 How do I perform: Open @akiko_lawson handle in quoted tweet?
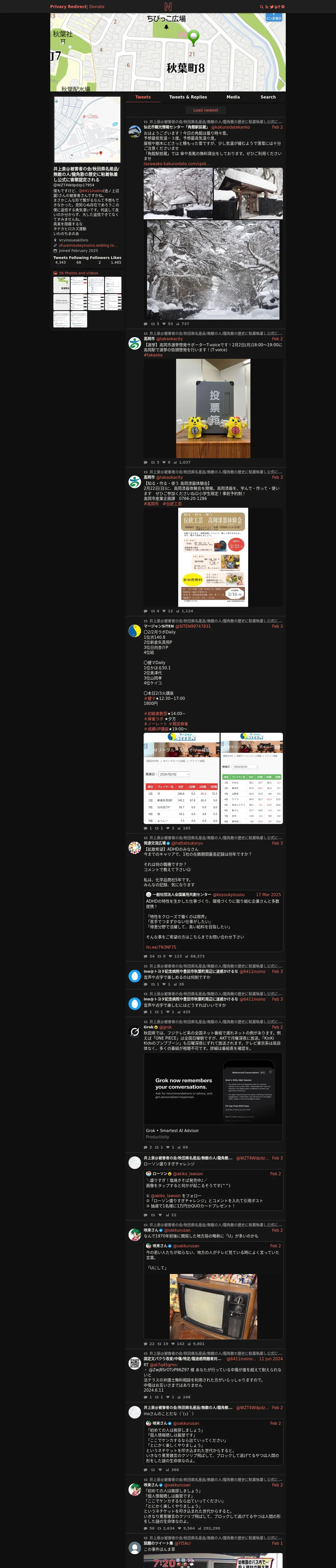click(188, 1174)
